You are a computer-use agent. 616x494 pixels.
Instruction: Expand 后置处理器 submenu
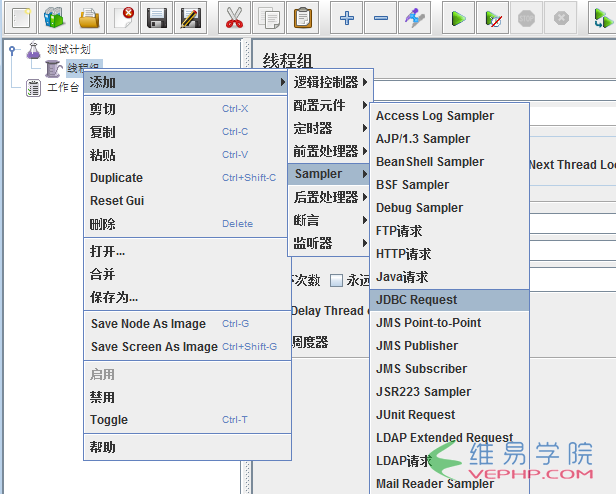click(329, 197)
